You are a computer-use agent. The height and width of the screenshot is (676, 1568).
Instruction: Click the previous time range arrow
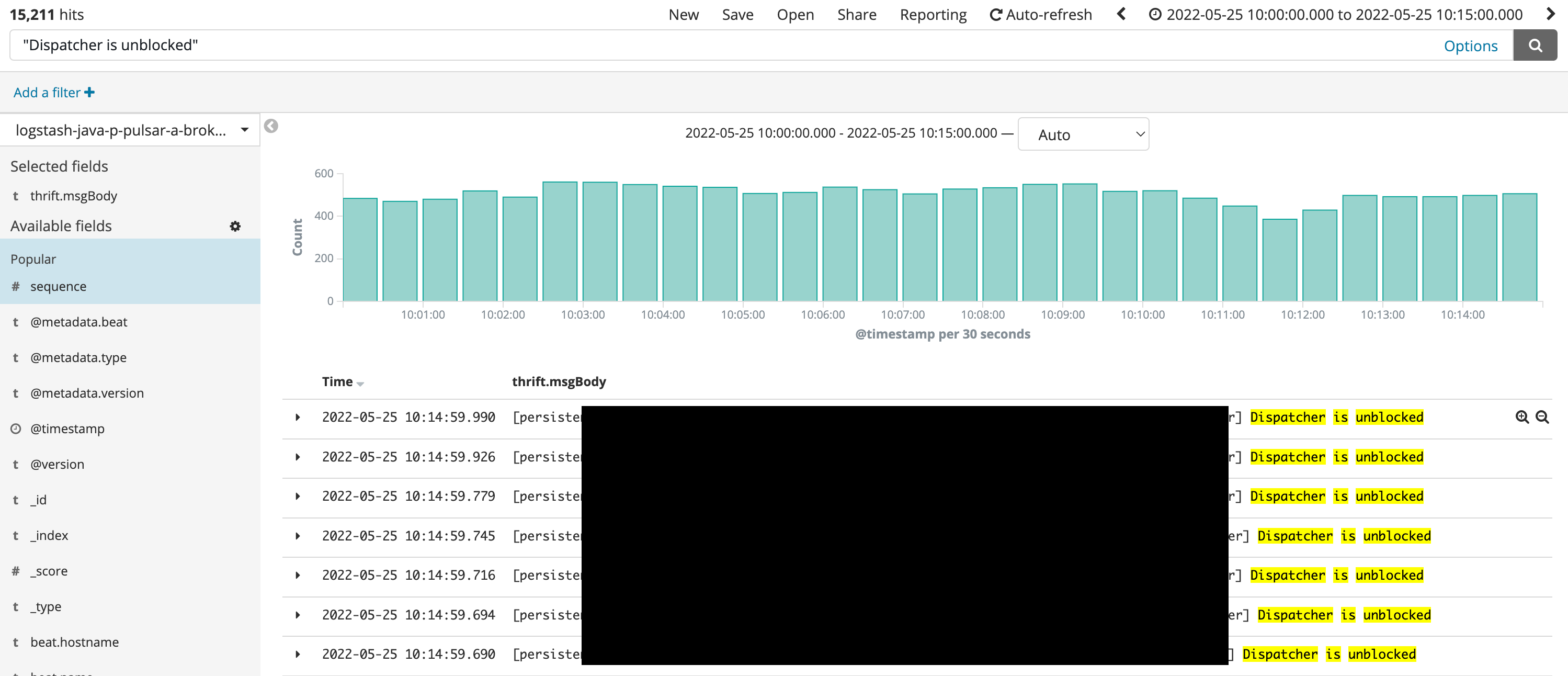[1121, 15]
